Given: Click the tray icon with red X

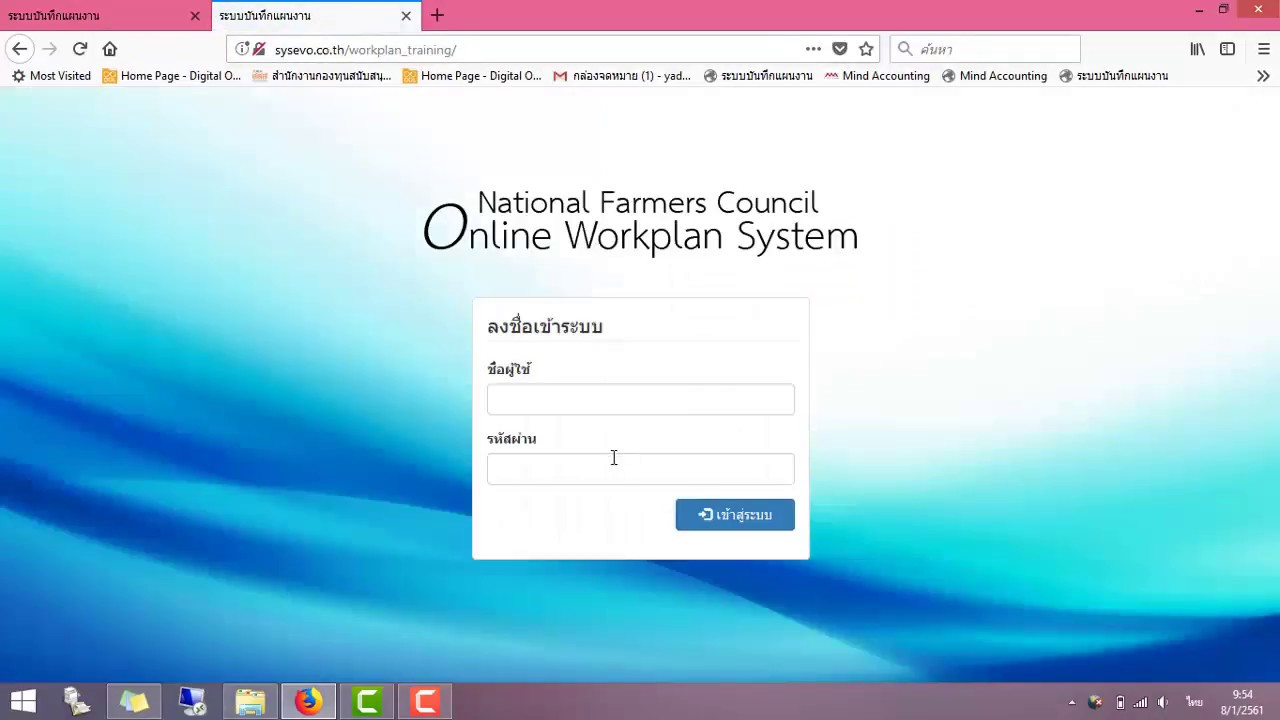Looking at the screenshot, I should (1095, 703).
